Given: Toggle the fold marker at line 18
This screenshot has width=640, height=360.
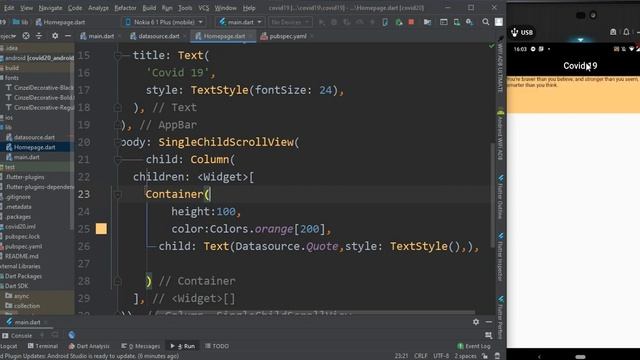Looking at the screenshot, I should pyautogui.click(x=118, y=108).
